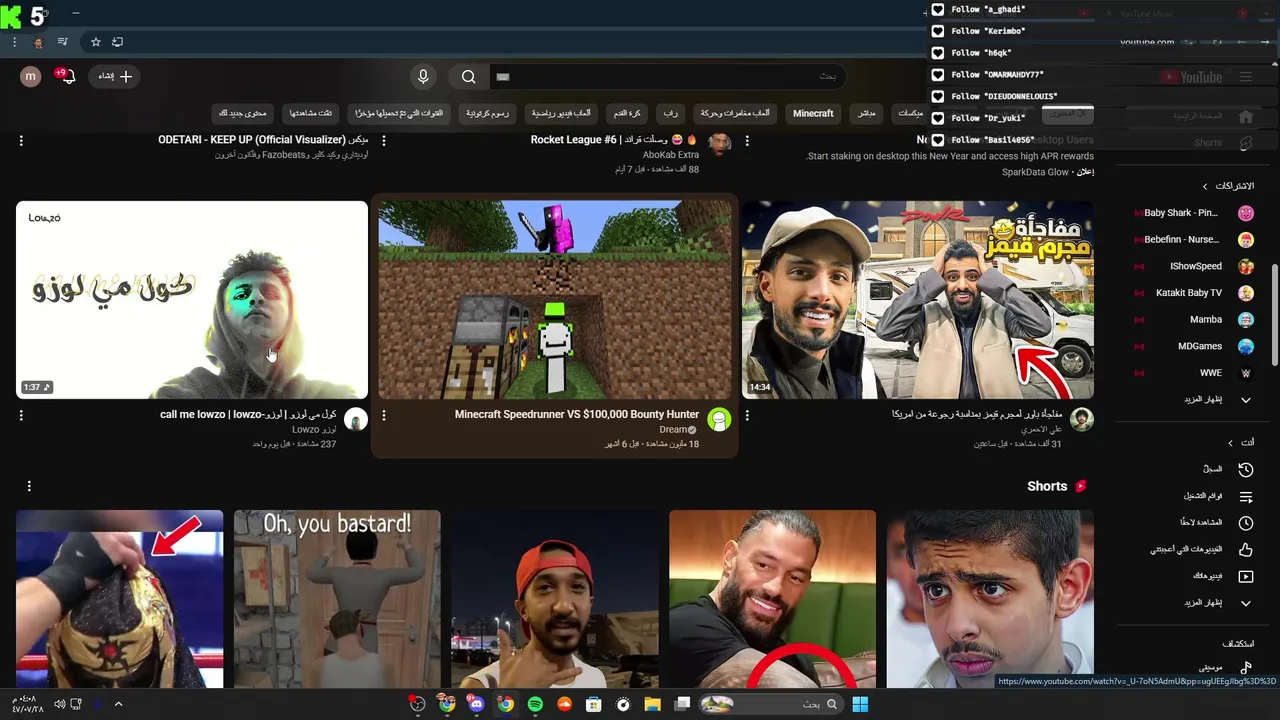The width and height of the screenshot is (1280, 720).
Task: Open the on-screen keyboard in search box
Action: click(x=503, y=76)
